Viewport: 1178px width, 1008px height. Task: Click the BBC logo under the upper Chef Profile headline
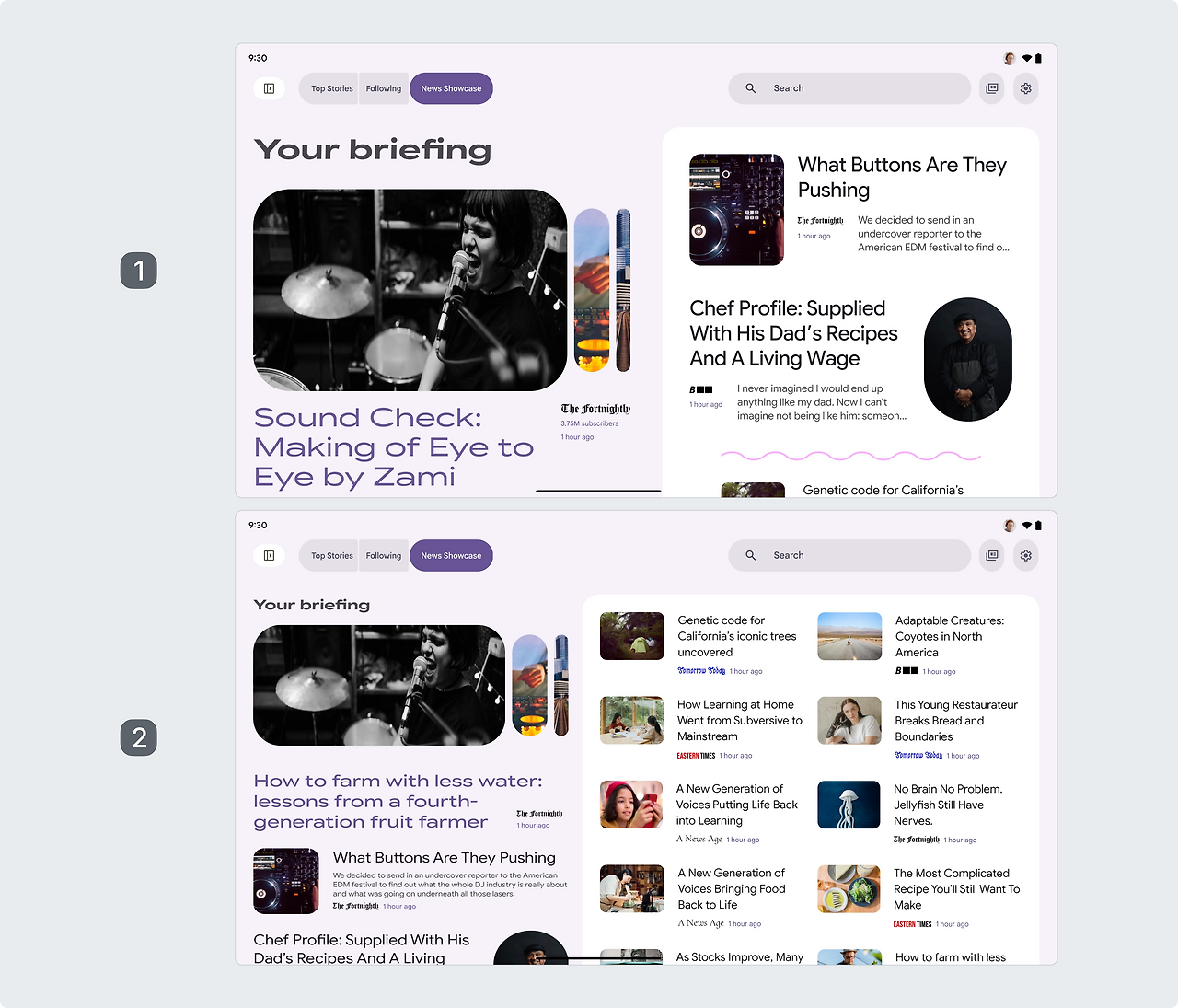click(x=701, y=389)
